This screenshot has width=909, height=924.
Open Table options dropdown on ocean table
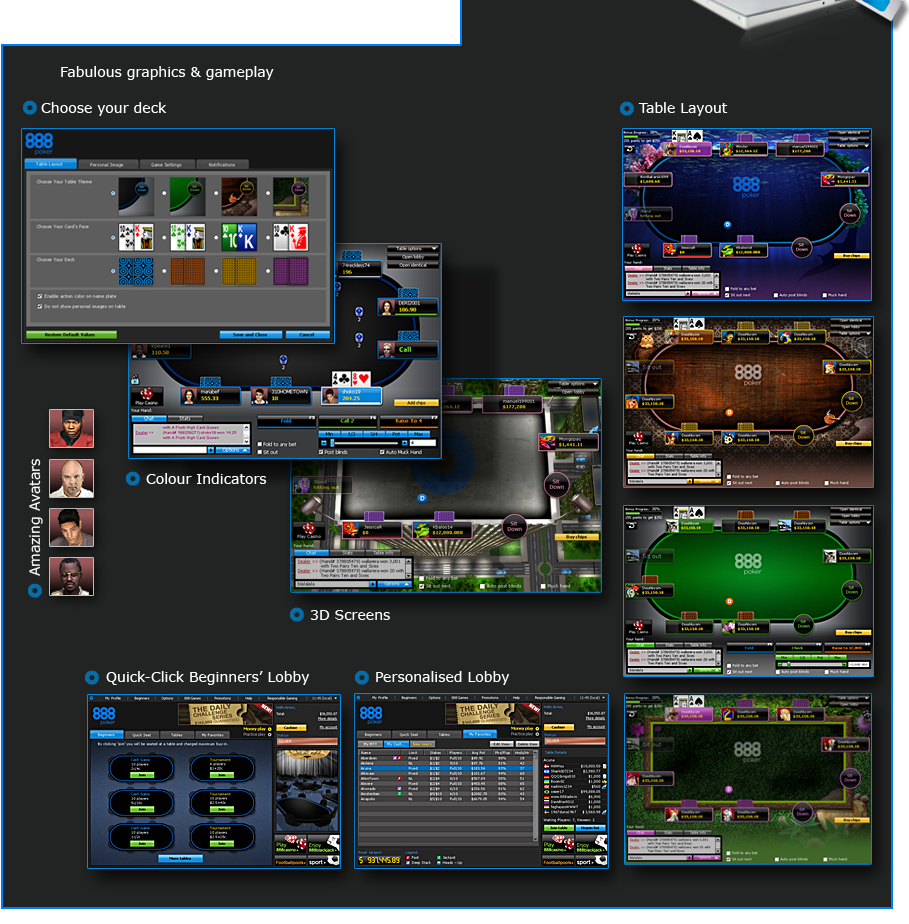[849, 146]
